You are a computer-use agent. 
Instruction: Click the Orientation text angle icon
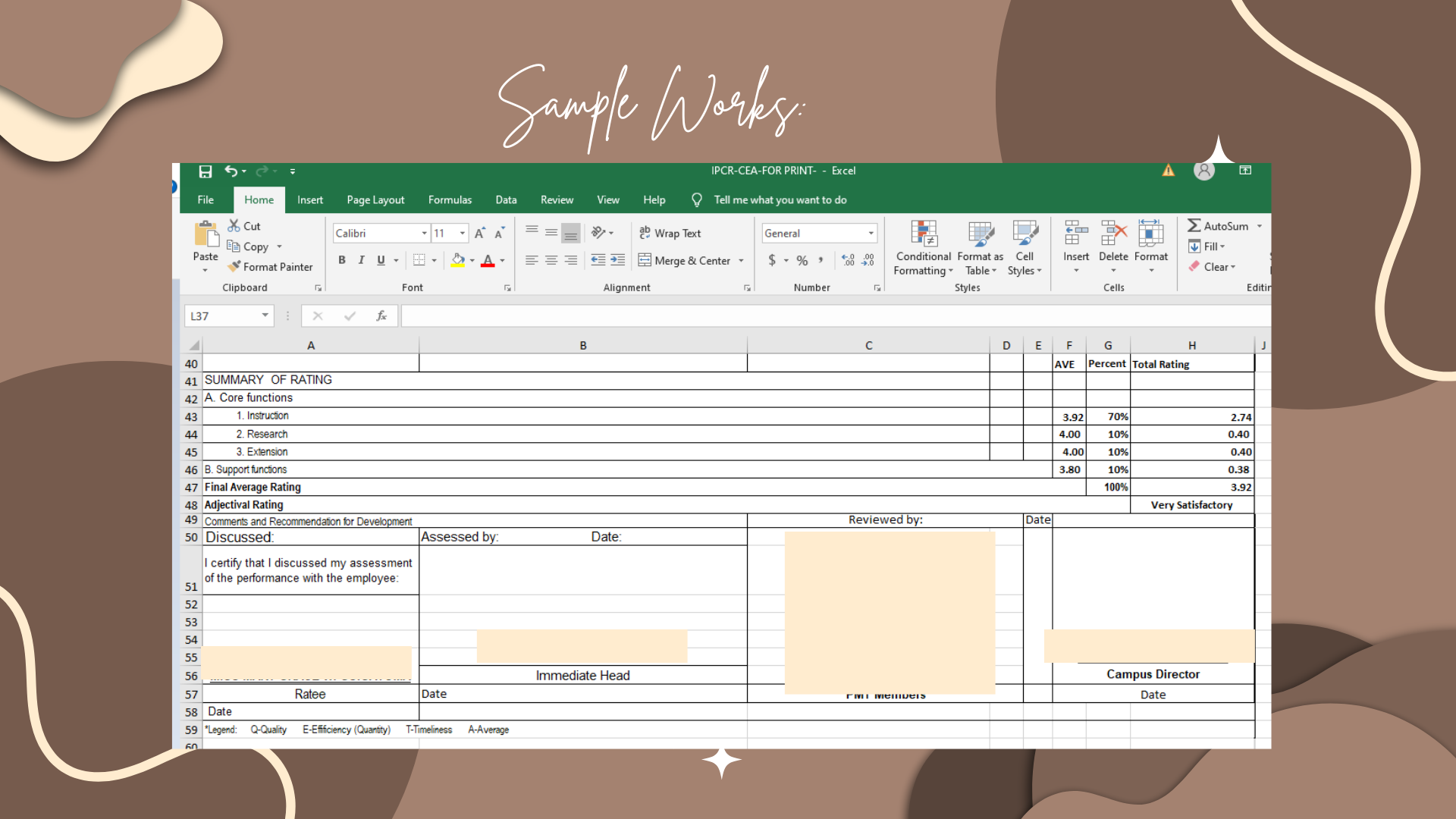tap(598, 233)
